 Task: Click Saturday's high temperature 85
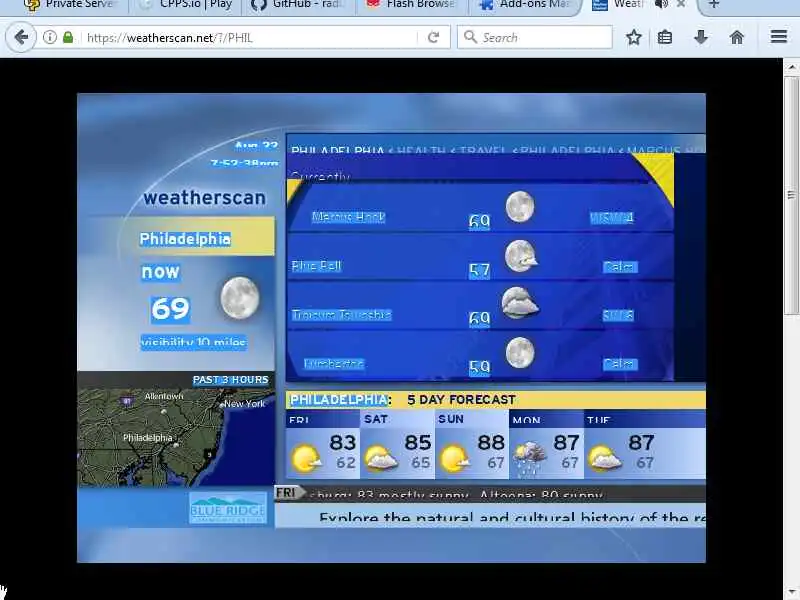(x=418, y=442)
